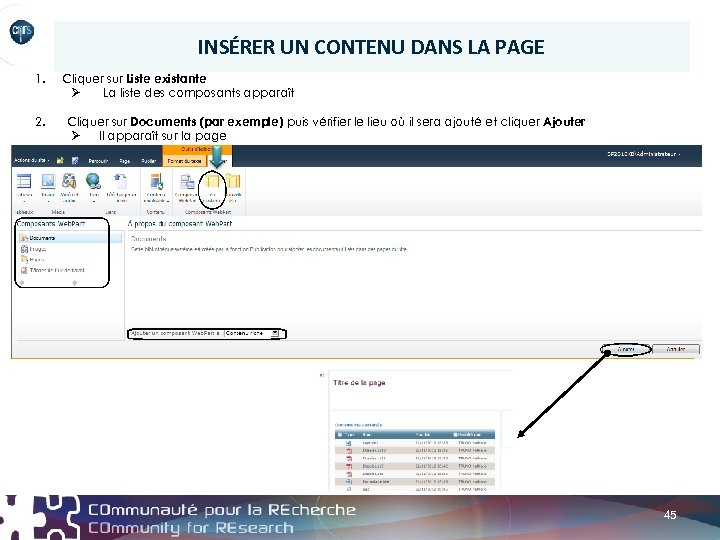Image resolution: width=720 pixels, height=540 pixels.
Task: Click the Ajouter button
Action: click(626, 349)
